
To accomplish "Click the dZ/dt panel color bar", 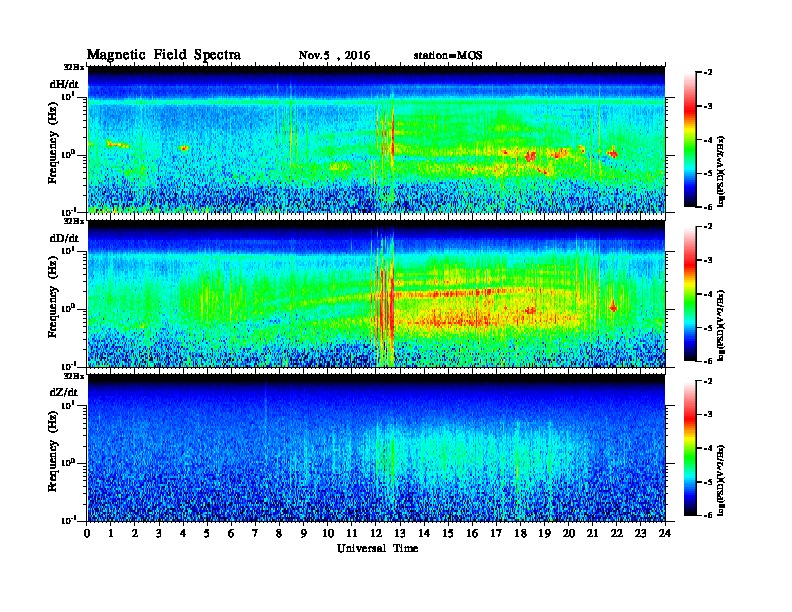I will coord(690,448).
